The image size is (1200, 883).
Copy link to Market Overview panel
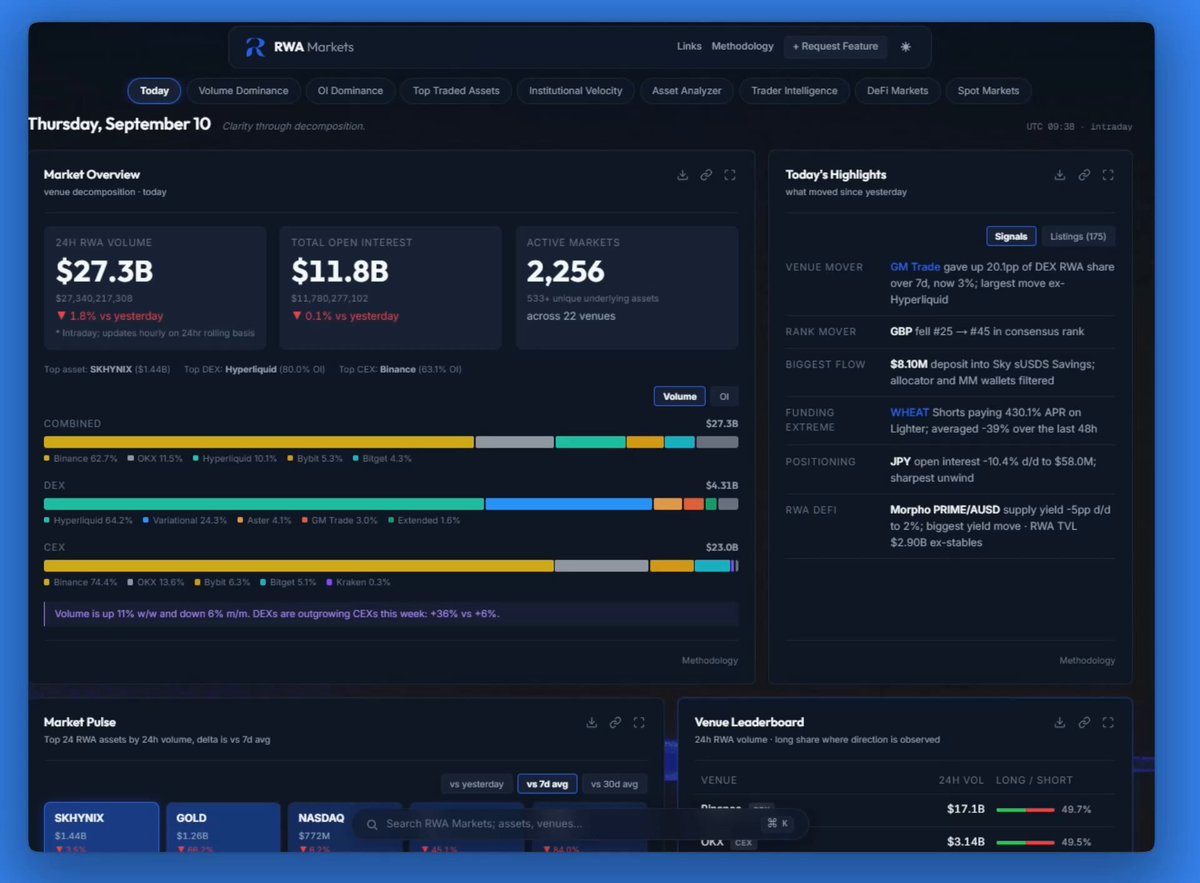point(706,175)
